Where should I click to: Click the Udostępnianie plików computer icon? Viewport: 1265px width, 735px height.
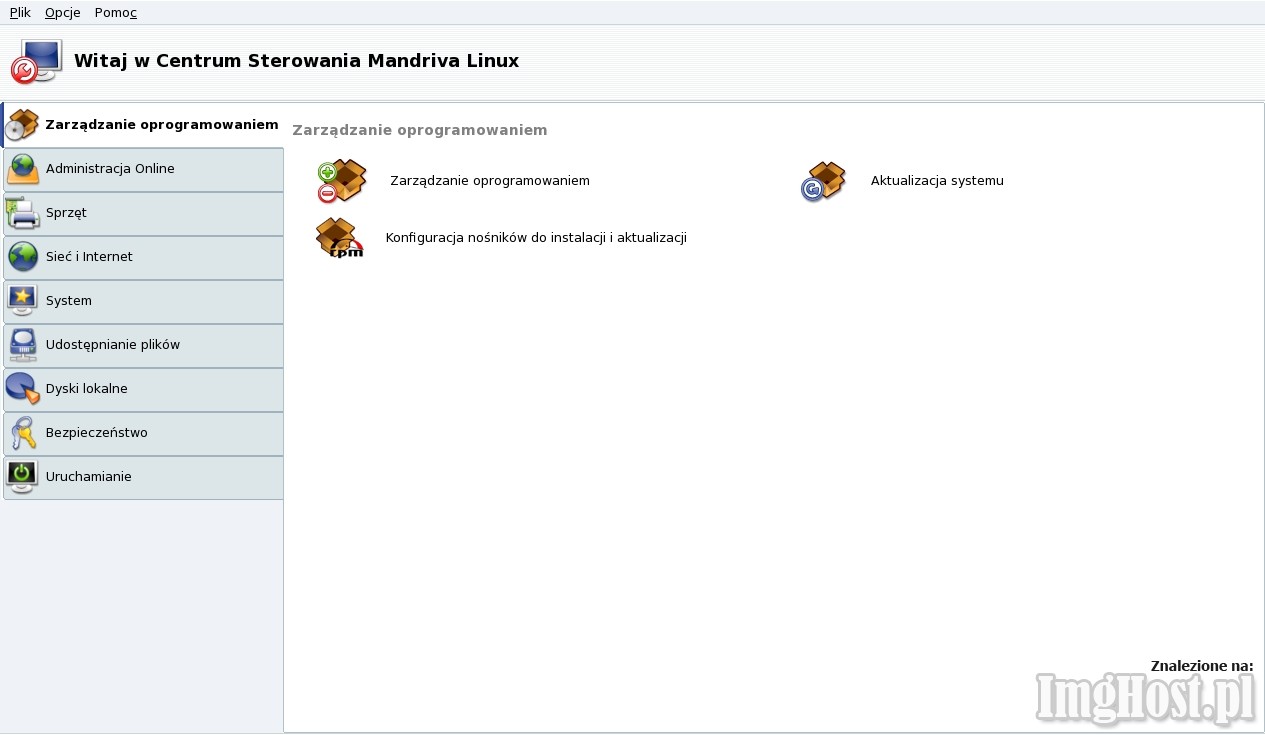22,345
